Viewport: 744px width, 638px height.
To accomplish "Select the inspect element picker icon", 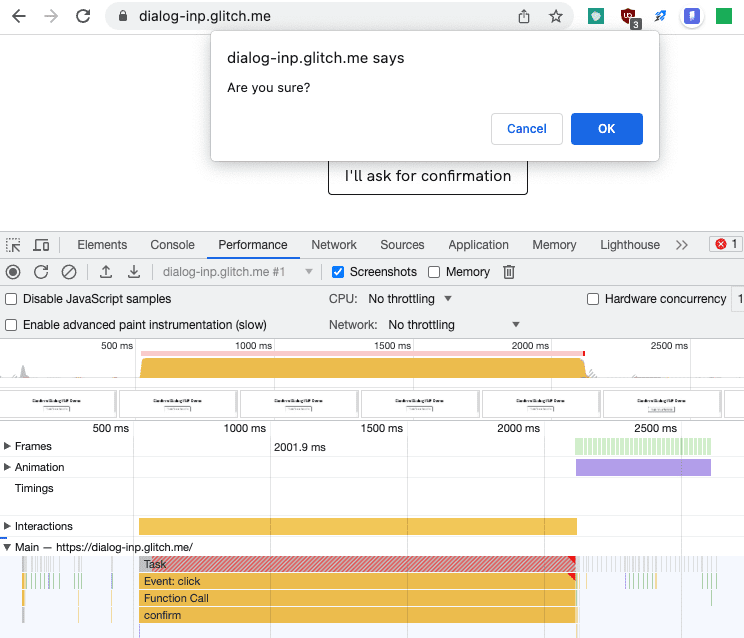I will pyautogui.click(x=13, y=245).
